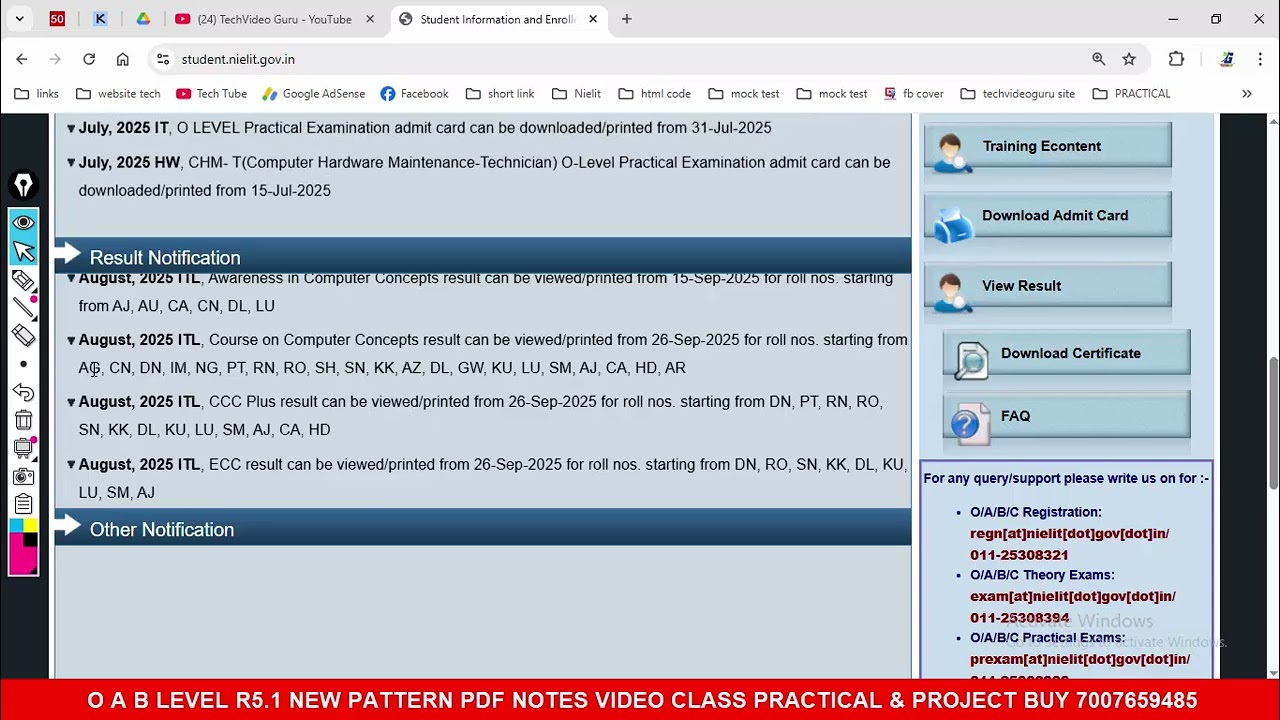Viewport: 1280px width, 720px height.
Task: Click the zoom magnifier icon in address bar
Action: pyautogui.click(x=1099, y=59)
